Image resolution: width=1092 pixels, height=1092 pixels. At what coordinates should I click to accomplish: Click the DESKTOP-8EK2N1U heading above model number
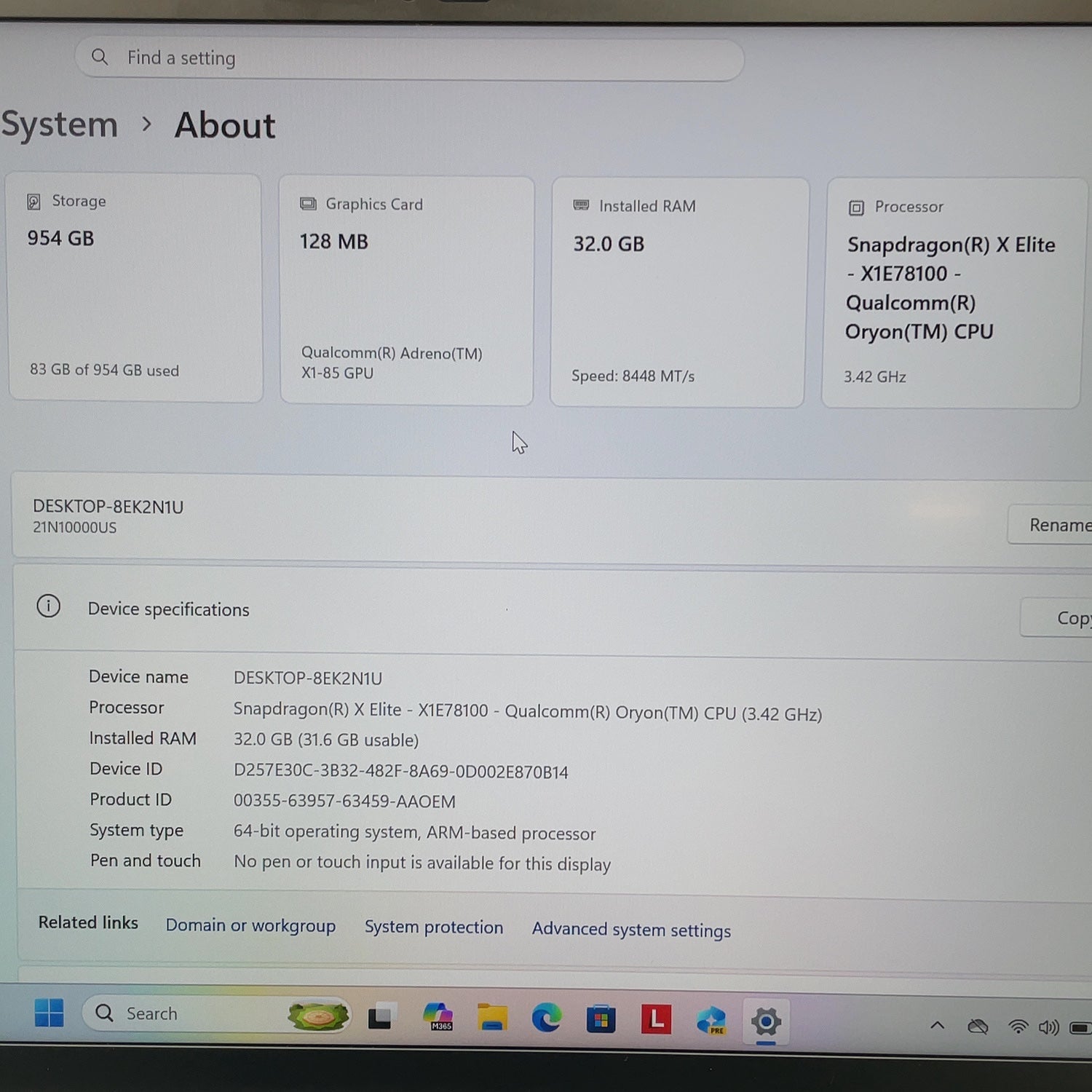(108, 507)
